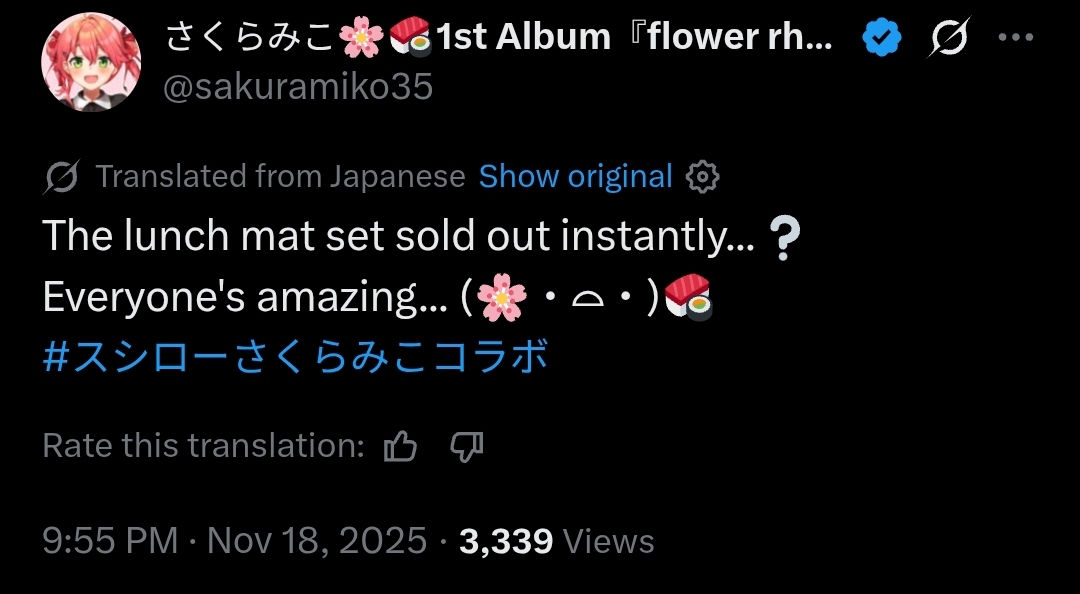This screenshot has height=594, width=1080.
Task: Rate translation with thumbs up
Action: click(400, 446)
